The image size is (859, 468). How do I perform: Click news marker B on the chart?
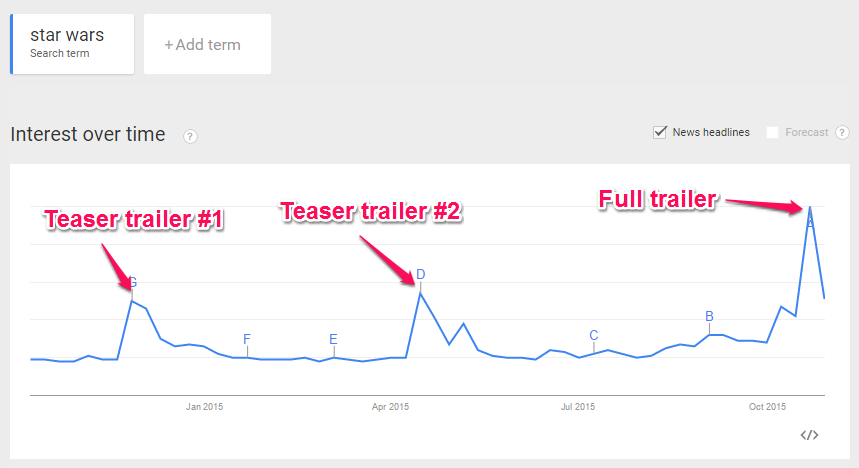point(709,316)
